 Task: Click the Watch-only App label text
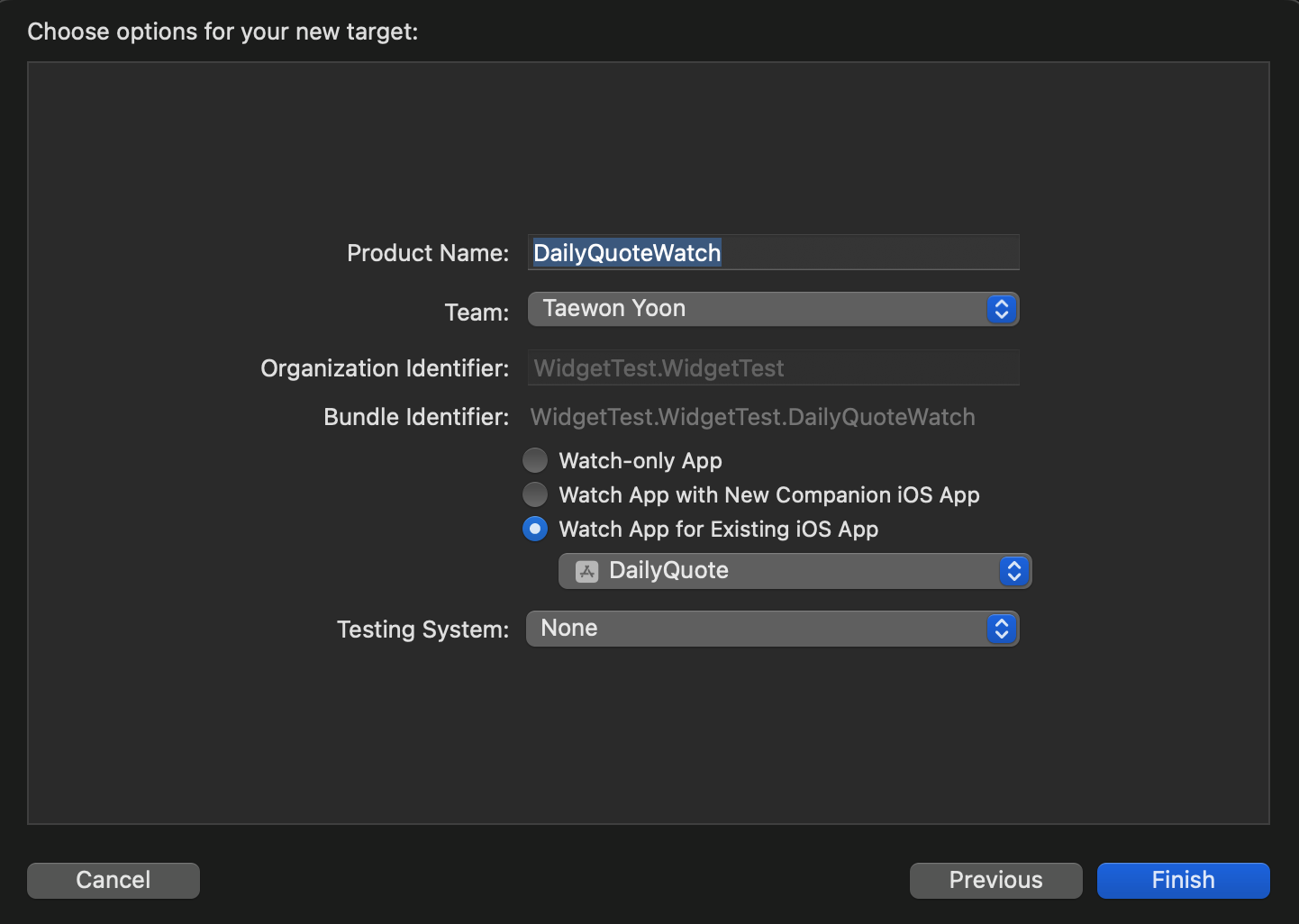(x=640, y=461)
